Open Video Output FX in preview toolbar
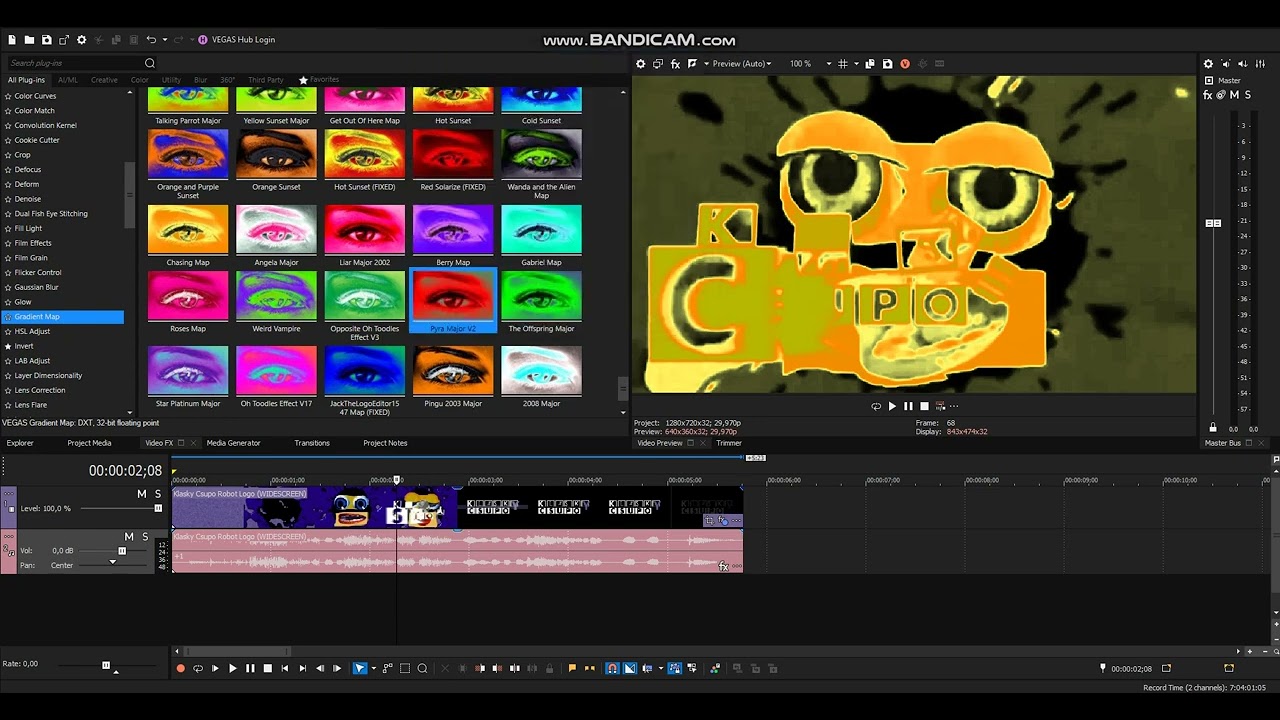The width and height of the screenshot is (1280, 720). pos(675,64)
